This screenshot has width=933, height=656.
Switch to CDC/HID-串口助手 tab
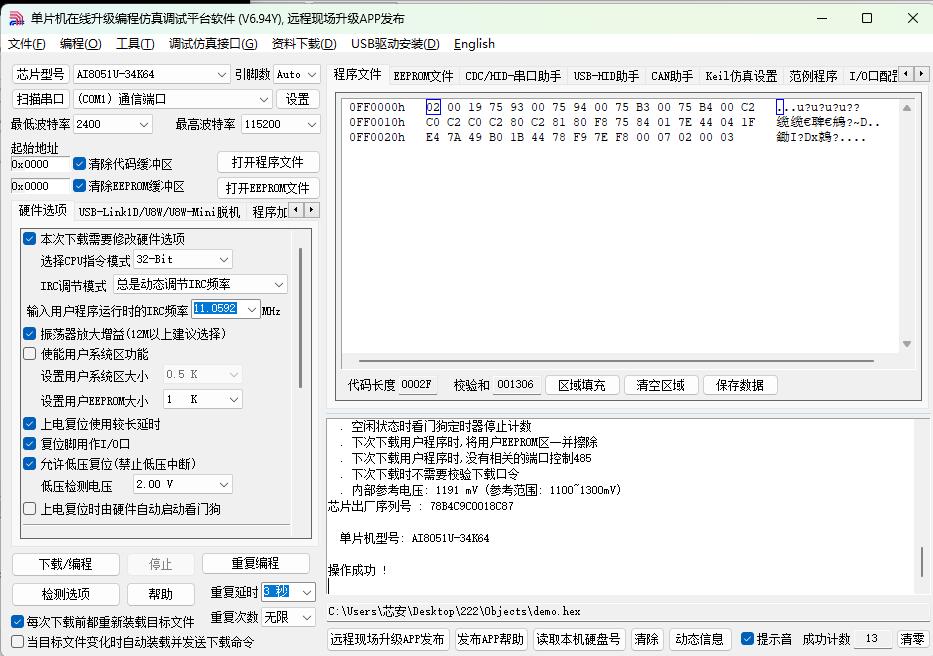513,76
